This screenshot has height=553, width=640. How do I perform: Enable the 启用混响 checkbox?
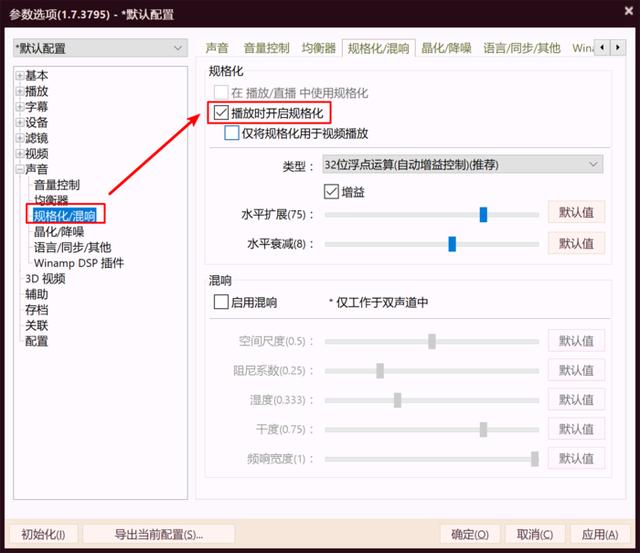click(x=221, y=302)
